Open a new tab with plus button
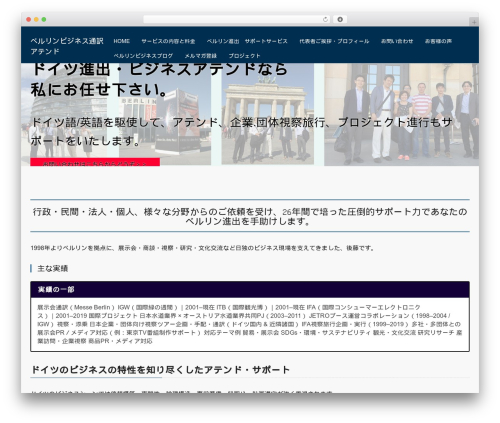500x423 pixels. [x=474, y=22]
